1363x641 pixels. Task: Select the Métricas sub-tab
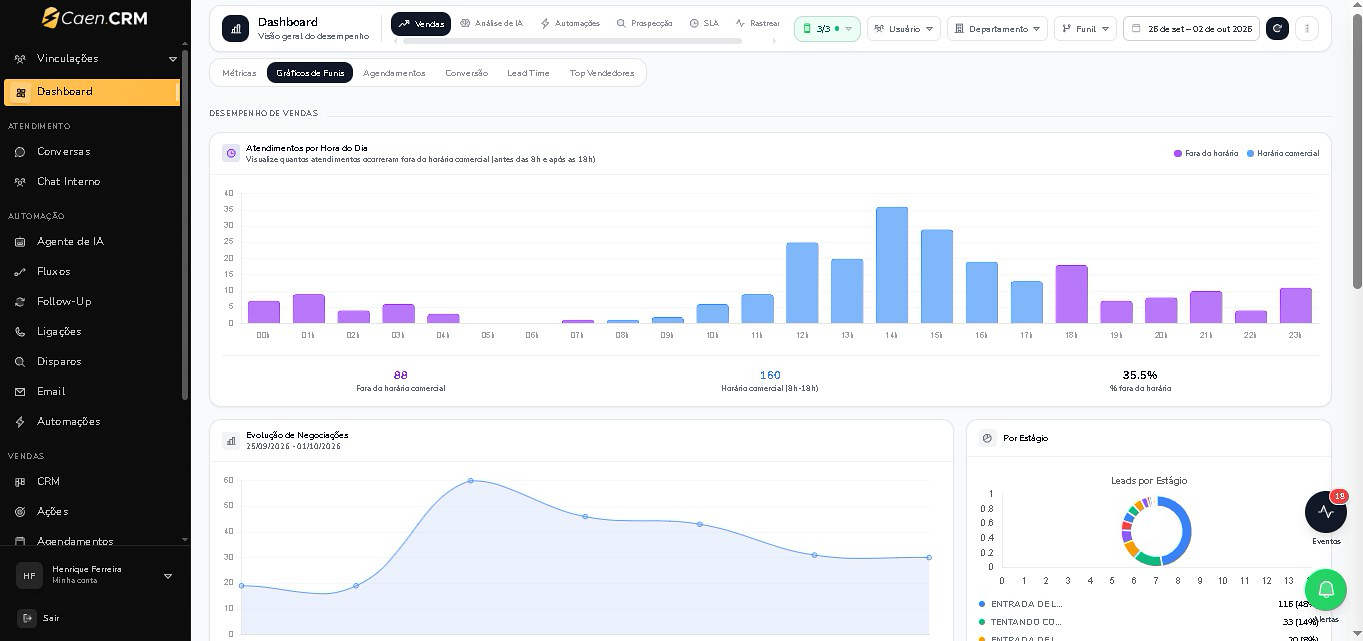coord(239,73)
